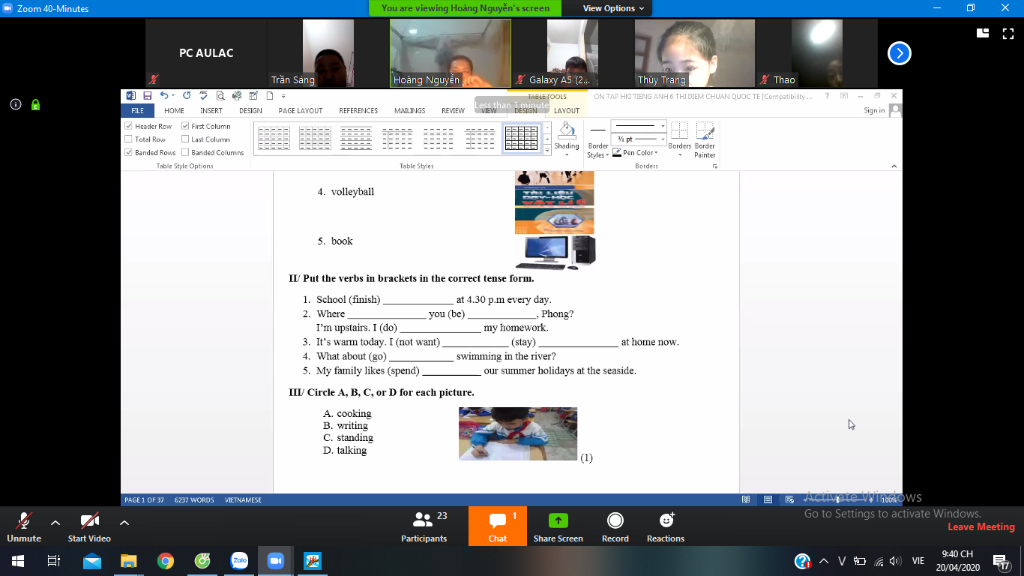Switch to Table Tools LAYOUT tab
Screen dimensions: 1024x576
point(566,110)
